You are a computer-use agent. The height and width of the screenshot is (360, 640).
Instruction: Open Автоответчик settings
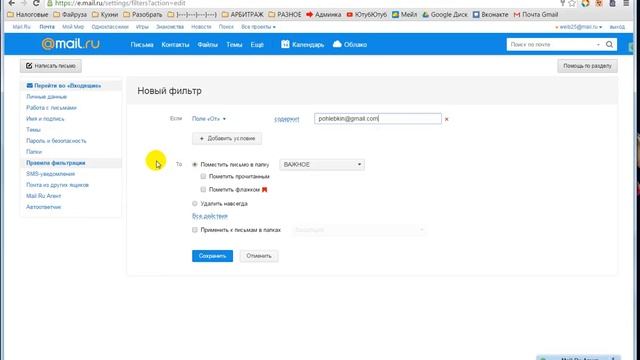click(x=44, y=207)
